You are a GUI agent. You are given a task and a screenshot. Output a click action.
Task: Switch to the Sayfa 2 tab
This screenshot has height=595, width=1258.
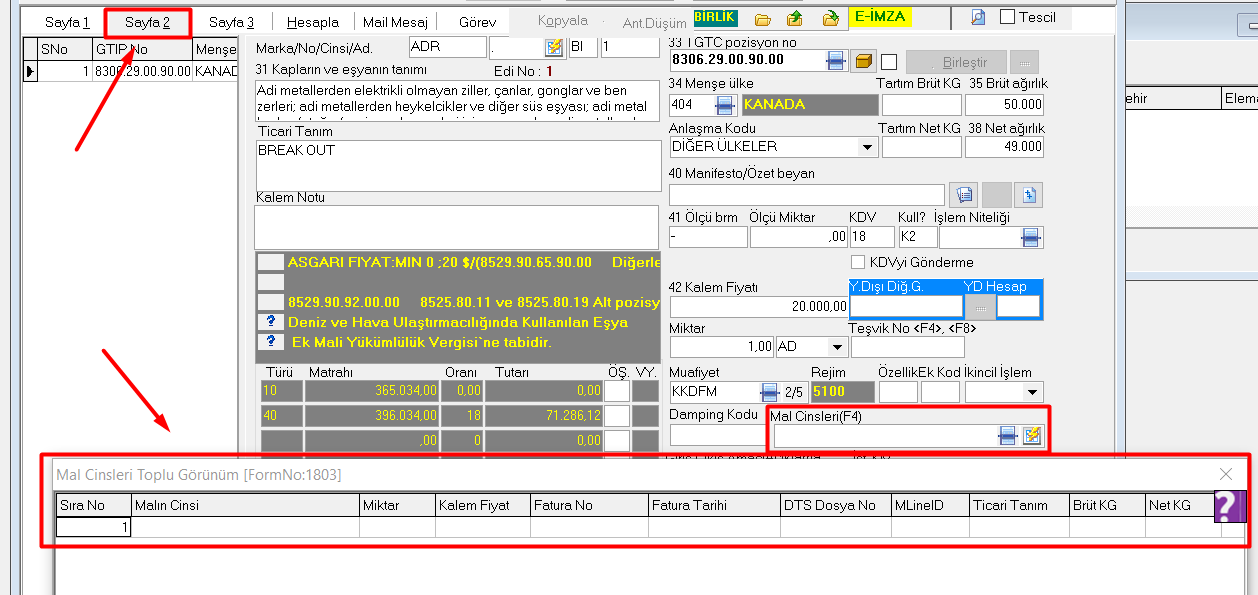click(x=148, y=22)
